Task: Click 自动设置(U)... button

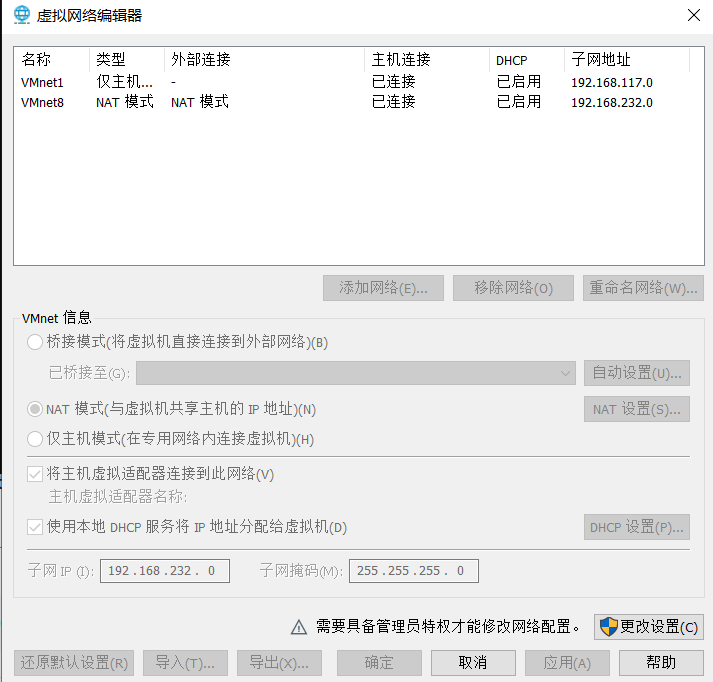Action: [637, 373]
